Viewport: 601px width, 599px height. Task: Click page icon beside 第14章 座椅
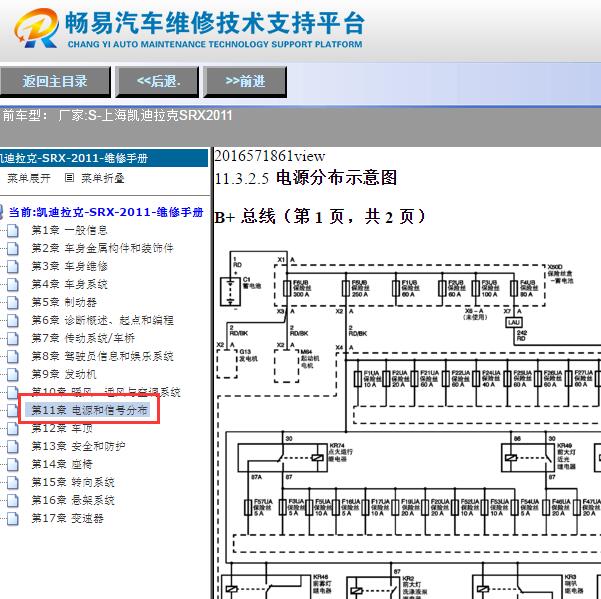13,465
